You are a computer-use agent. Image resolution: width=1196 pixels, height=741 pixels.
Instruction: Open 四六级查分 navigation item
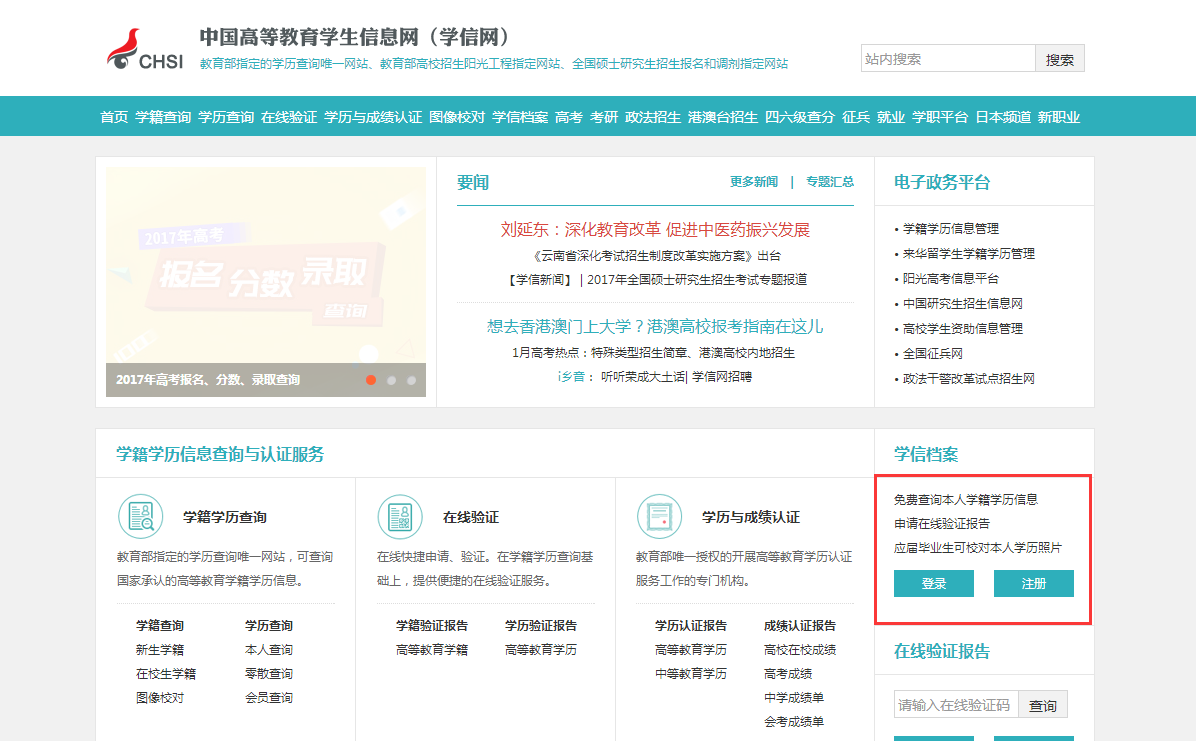[800, 117]
